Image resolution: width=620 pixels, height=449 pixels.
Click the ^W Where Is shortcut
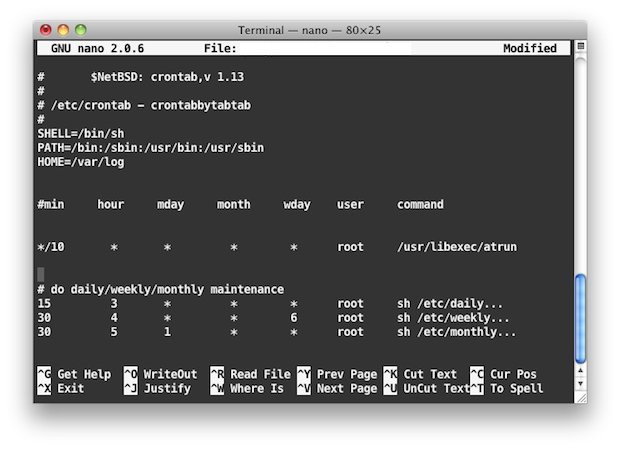click(x=247, y=388)
